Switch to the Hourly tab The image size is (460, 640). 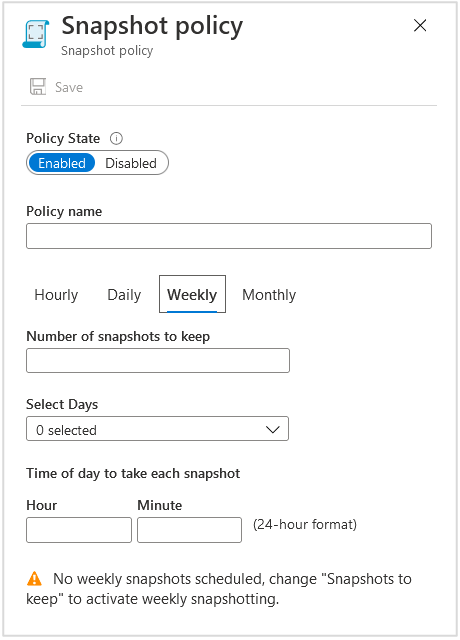pos(56,295)
